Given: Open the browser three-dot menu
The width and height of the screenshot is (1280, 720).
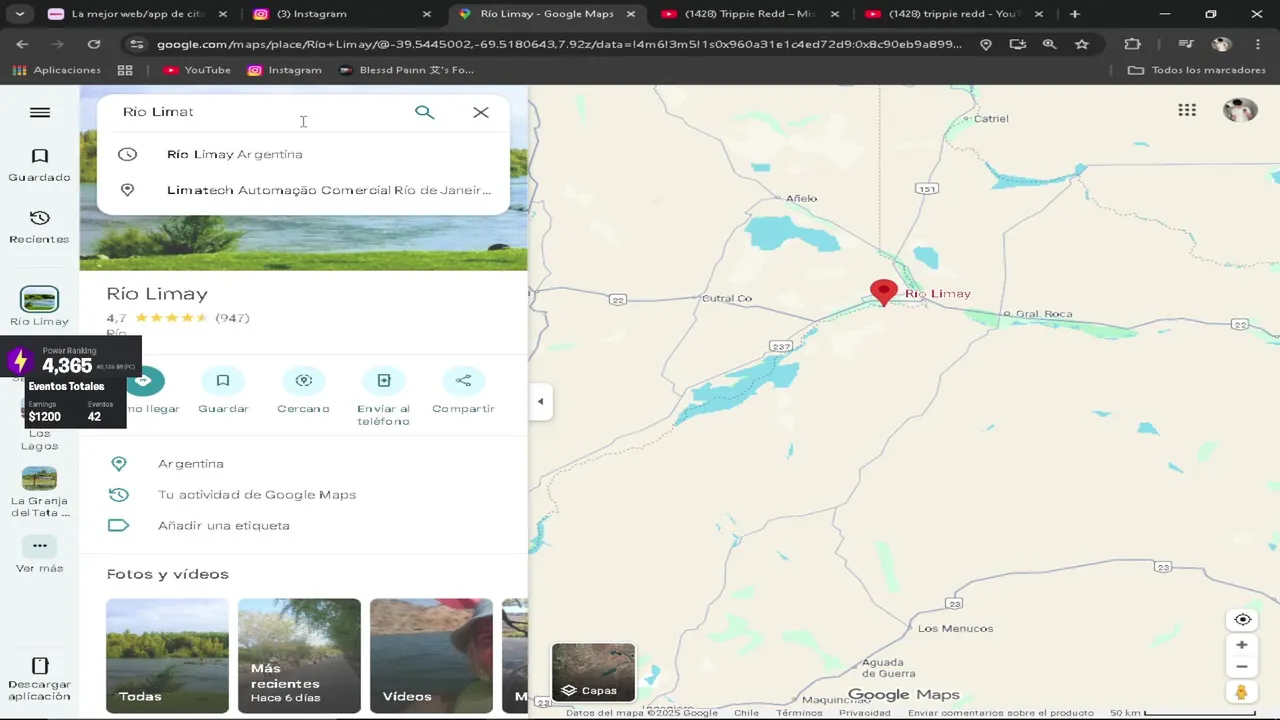Looking at the screenshot, I should [x=1258, y=44].
